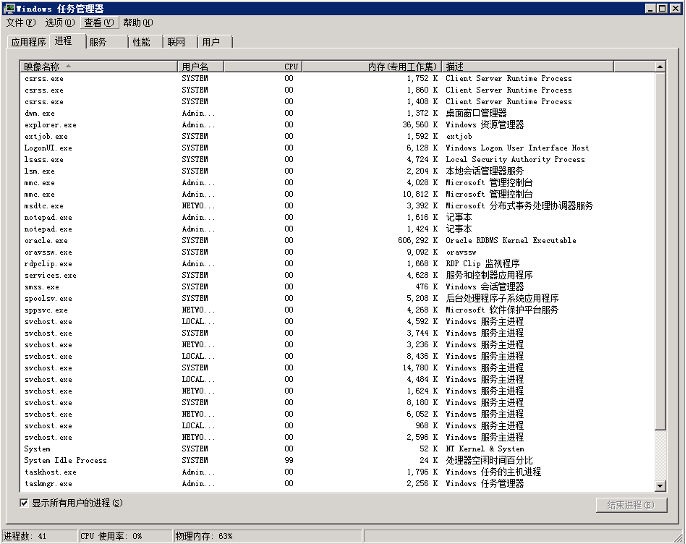Minimize the Task Manager window
Image resolution: width=686 pixels, height=544 pixels.
(651, 8)
